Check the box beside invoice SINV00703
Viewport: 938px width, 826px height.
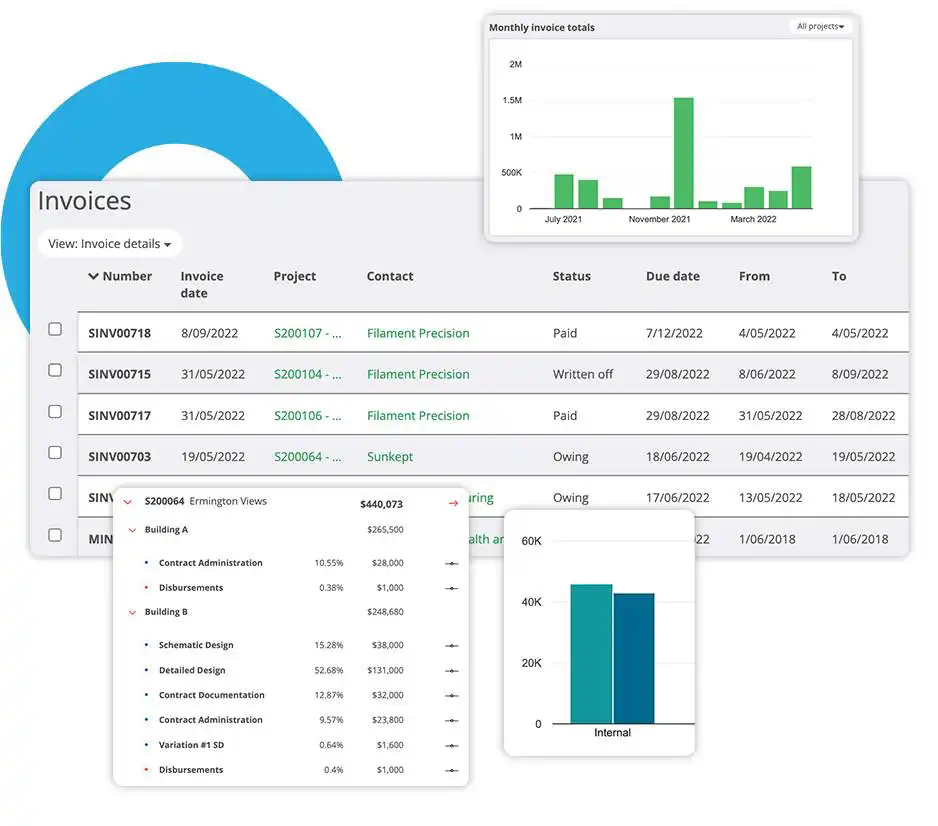tap(55, 452)
